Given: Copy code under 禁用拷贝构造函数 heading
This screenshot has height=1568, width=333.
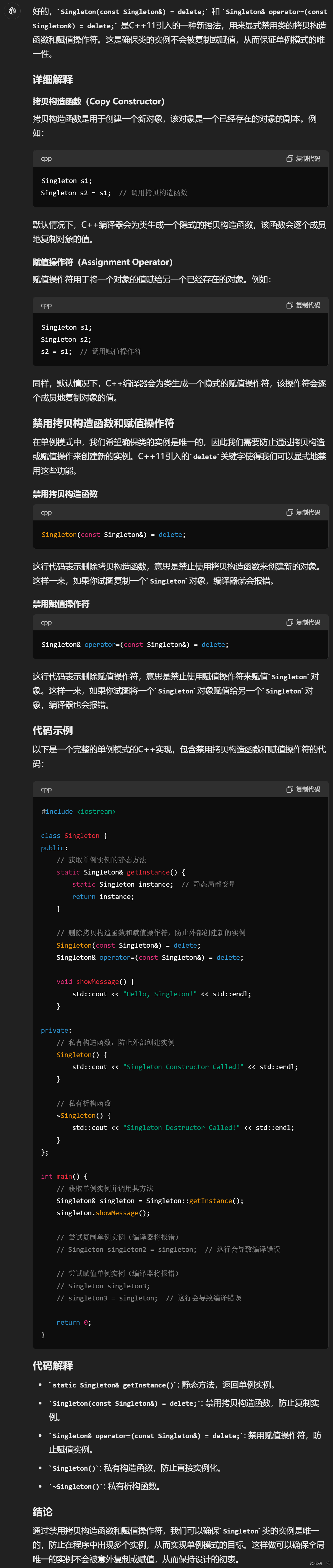Looking at the screenshot, I should 303,512.
